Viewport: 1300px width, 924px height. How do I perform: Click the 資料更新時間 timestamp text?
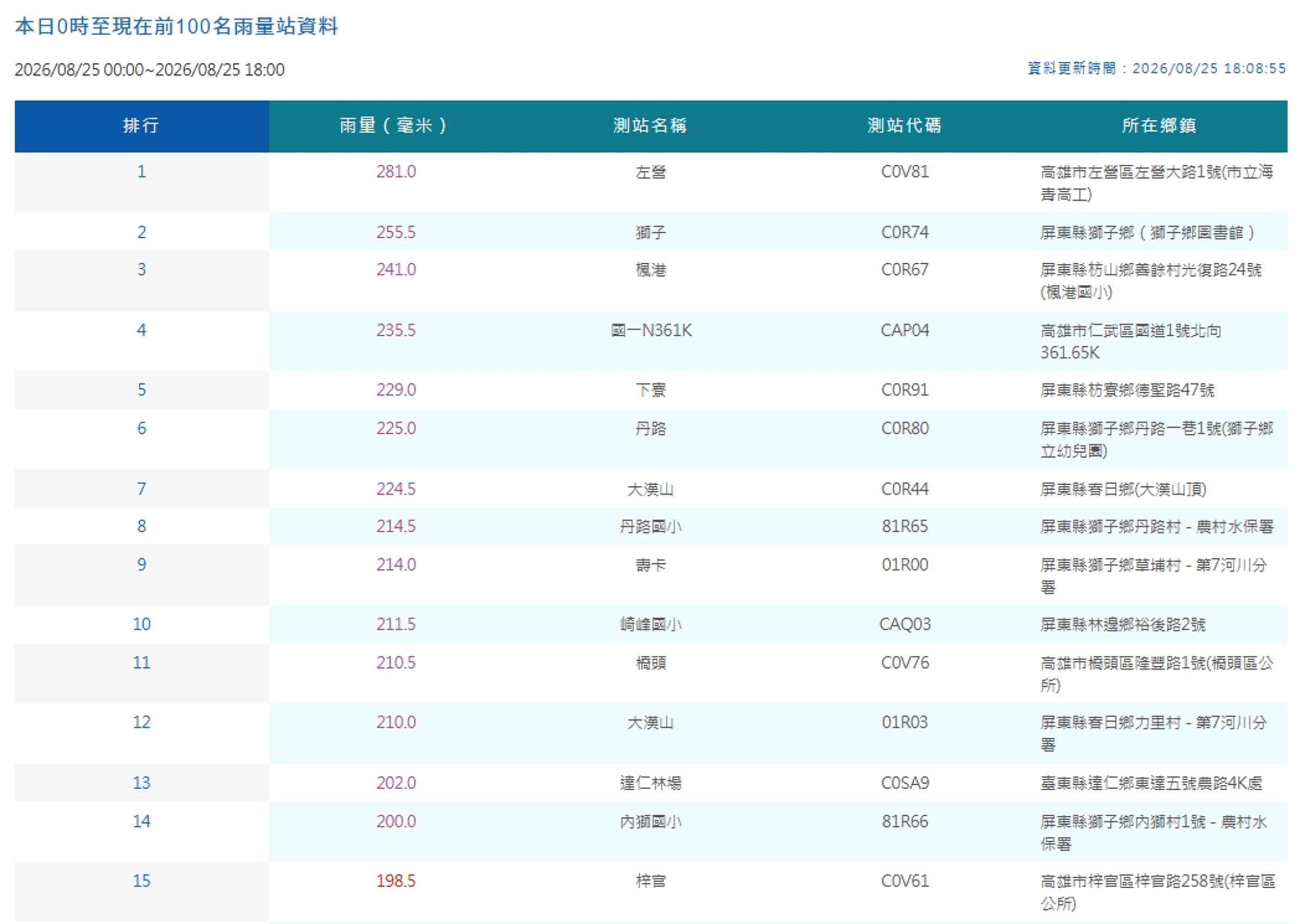tap(1156, 68)
